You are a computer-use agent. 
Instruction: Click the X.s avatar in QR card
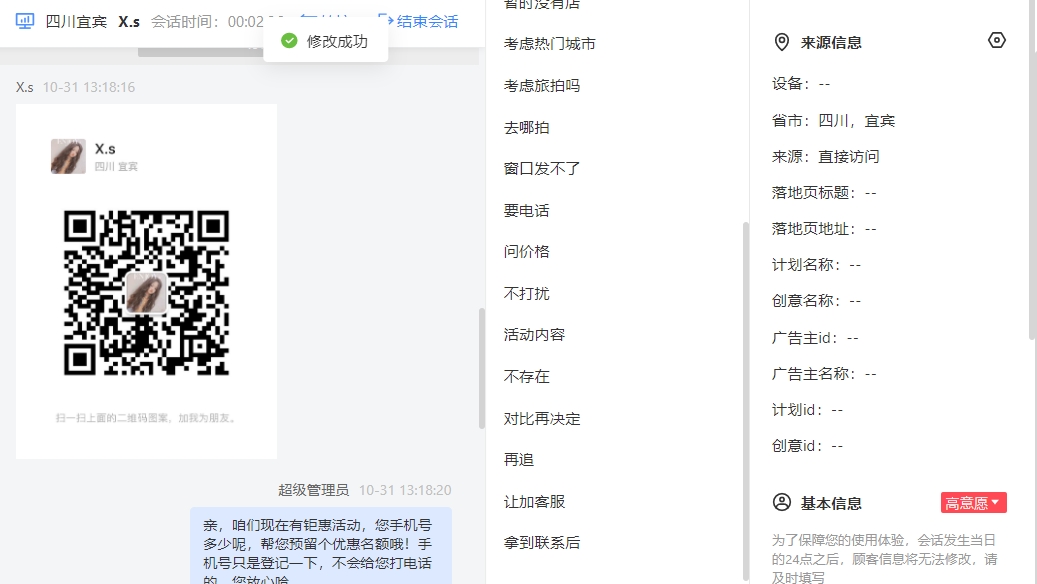(68, 156)
